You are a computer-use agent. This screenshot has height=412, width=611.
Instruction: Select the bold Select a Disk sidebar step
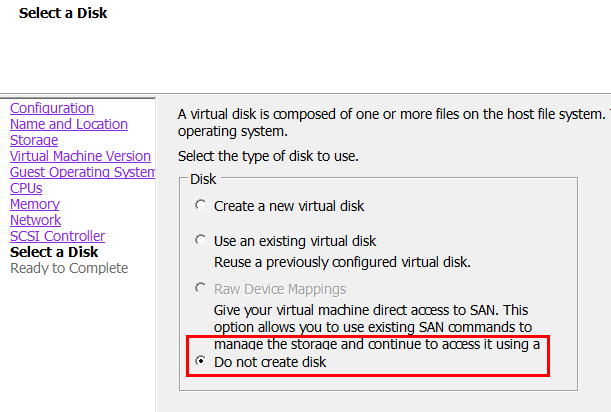[x=54, y=252]
